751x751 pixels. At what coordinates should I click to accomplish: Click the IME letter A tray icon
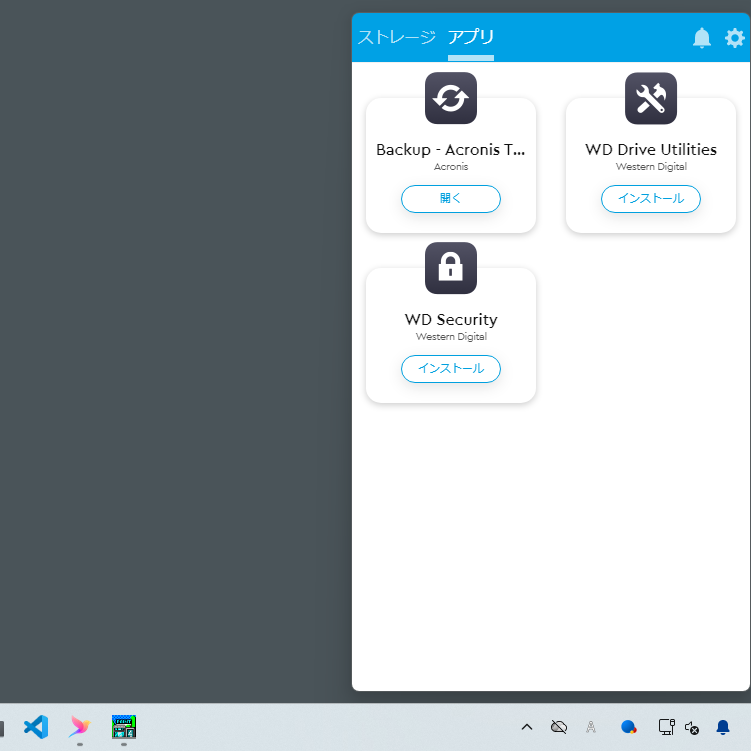591,727
